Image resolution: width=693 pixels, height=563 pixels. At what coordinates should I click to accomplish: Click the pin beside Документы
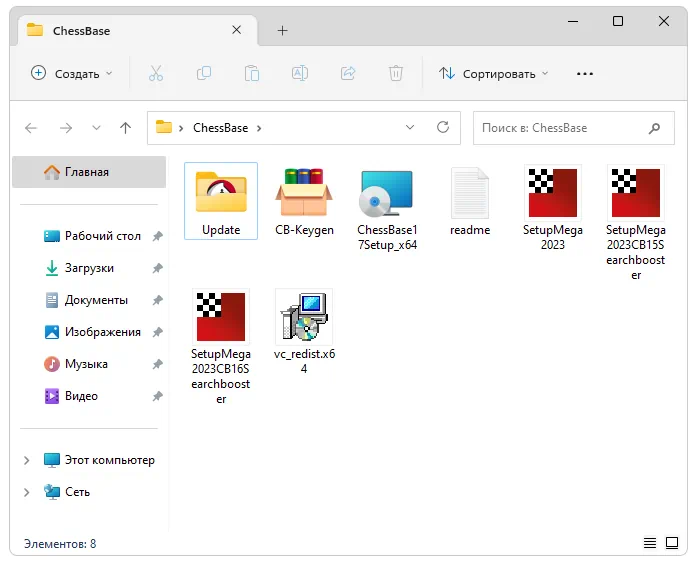click(x=157, y=300)
